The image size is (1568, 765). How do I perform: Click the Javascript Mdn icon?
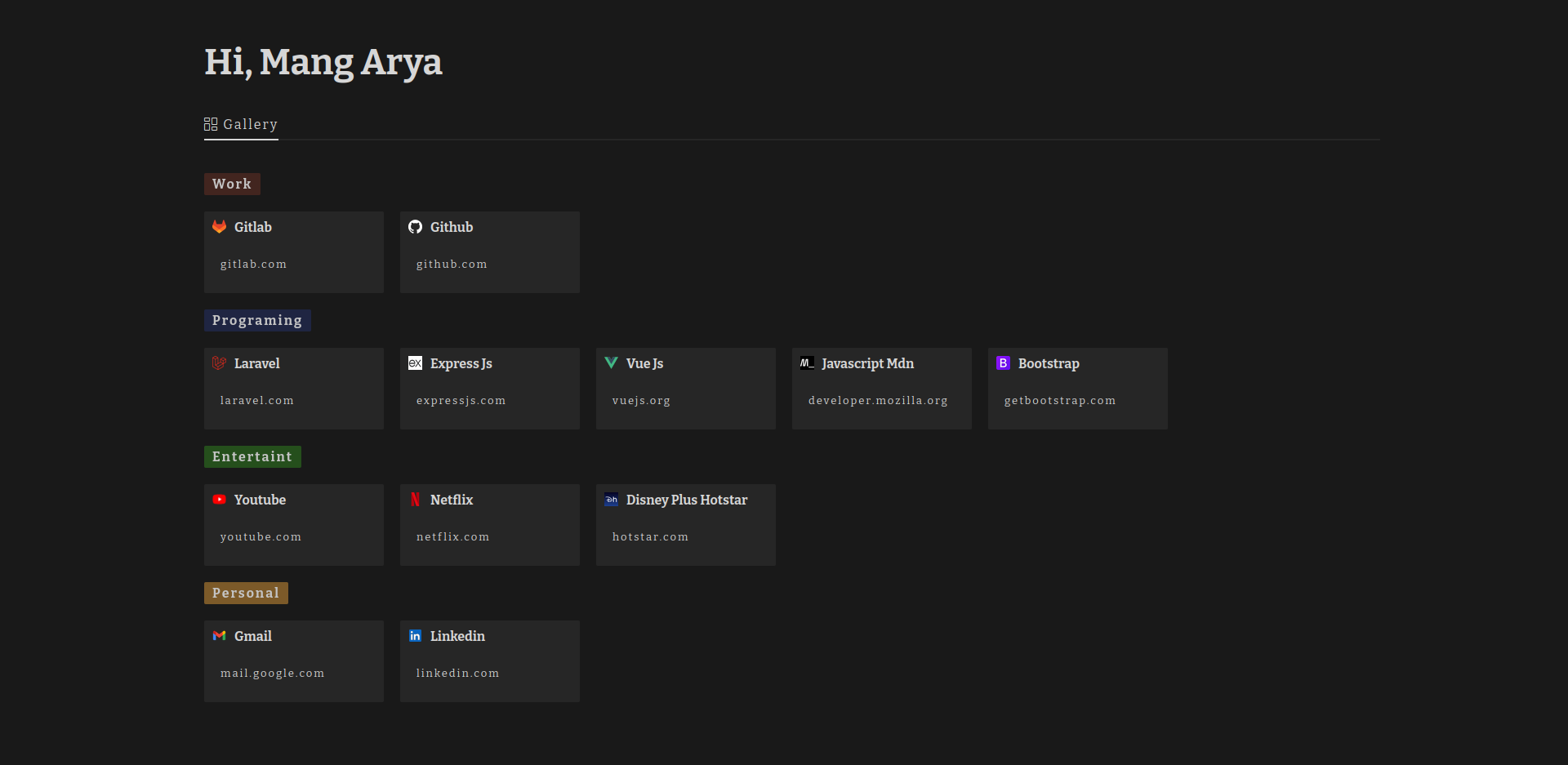click(x=807, y=363)
